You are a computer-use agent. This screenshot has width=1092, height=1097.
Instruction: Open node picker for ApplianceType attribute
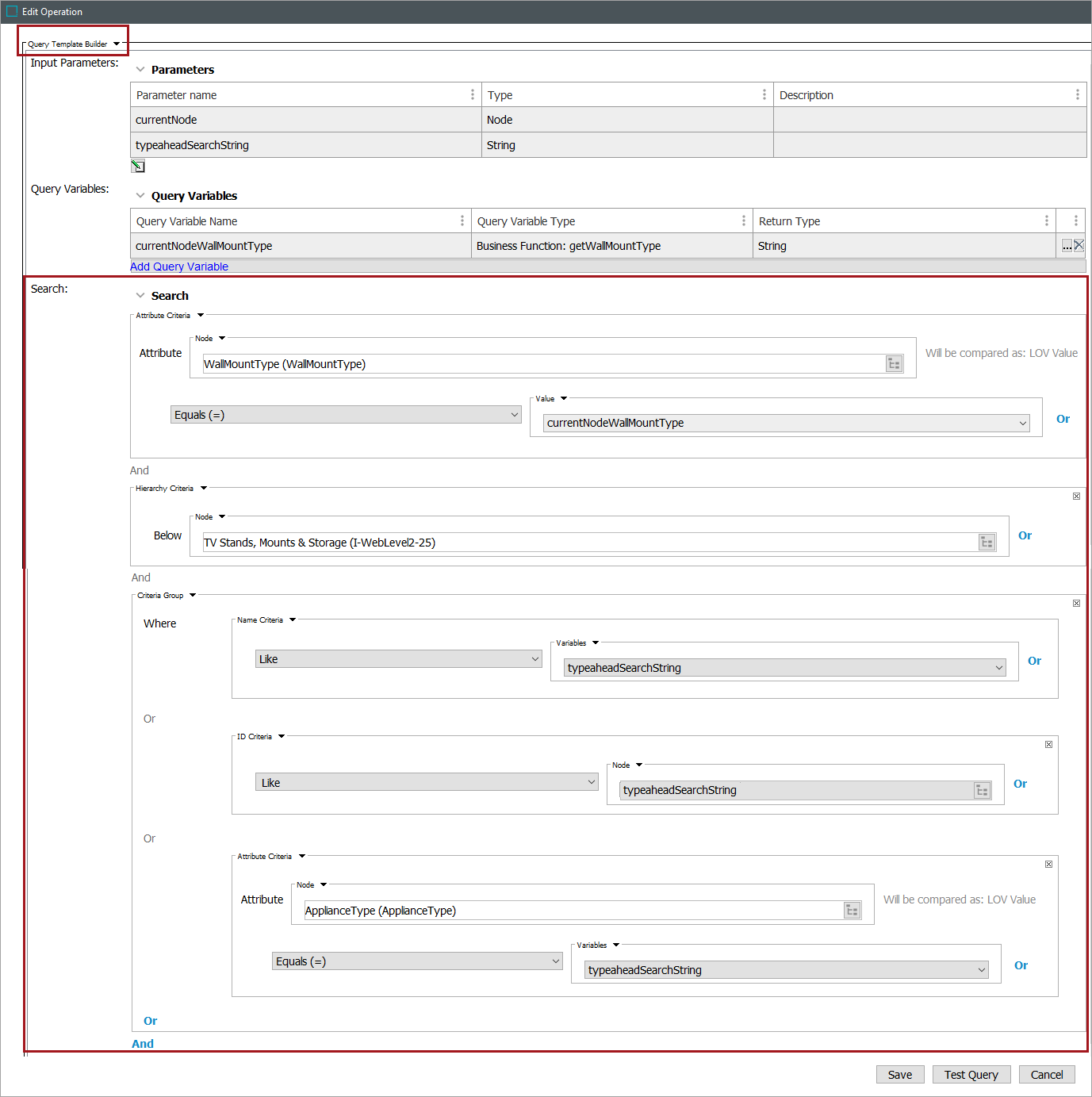tap(852, 911)
